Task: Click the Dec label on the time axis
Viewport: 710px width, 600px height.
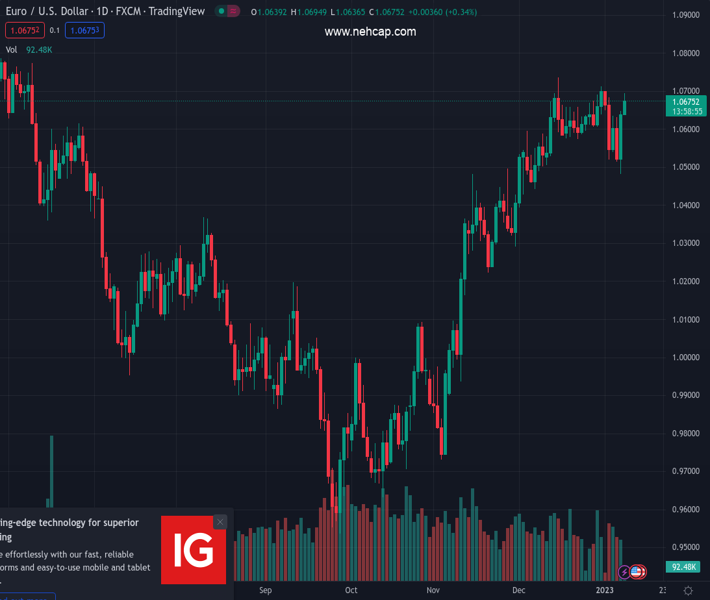Action: (518, 590)
